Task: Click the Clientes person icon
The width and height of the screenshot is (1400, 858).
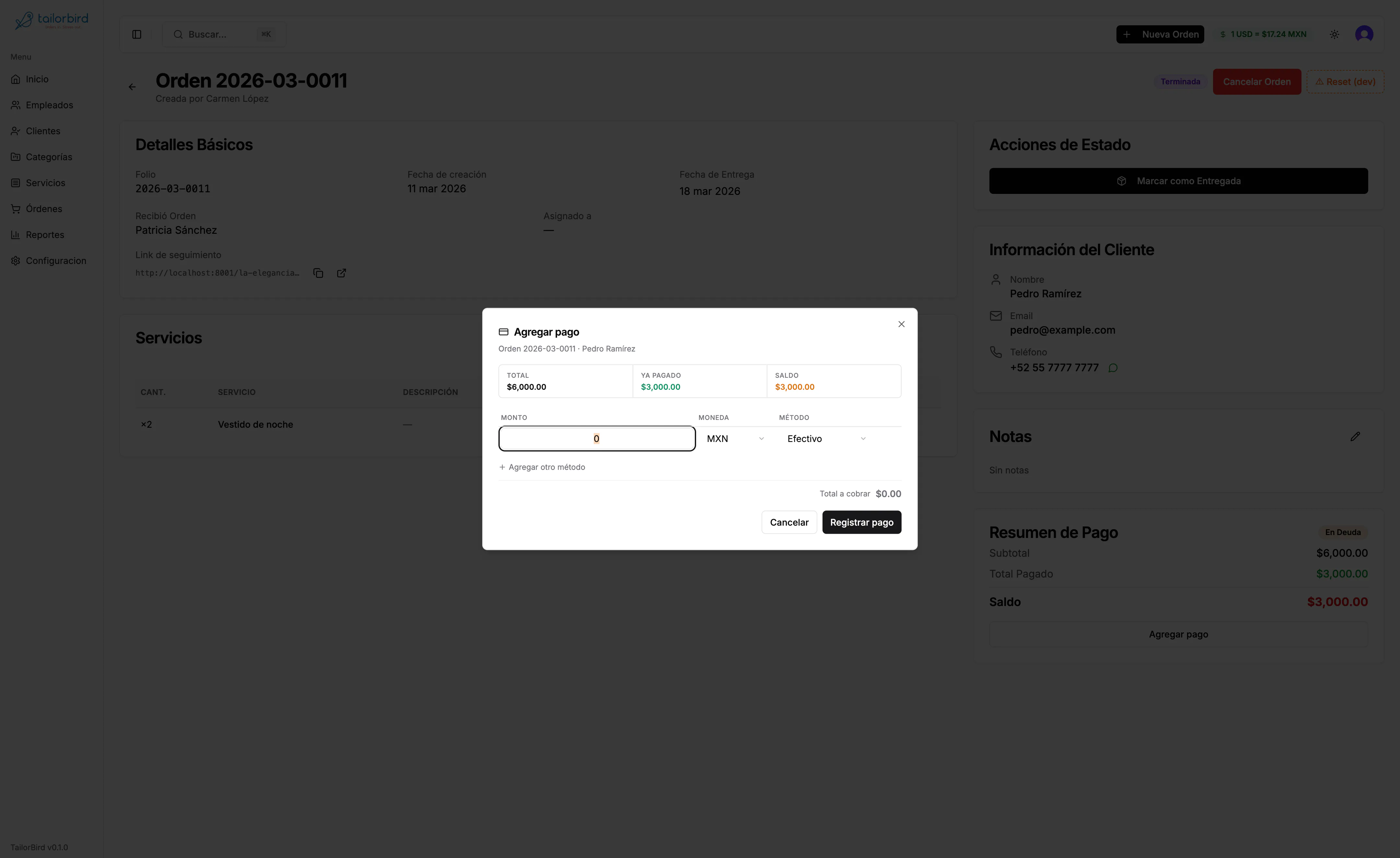Action: (16, 131)
